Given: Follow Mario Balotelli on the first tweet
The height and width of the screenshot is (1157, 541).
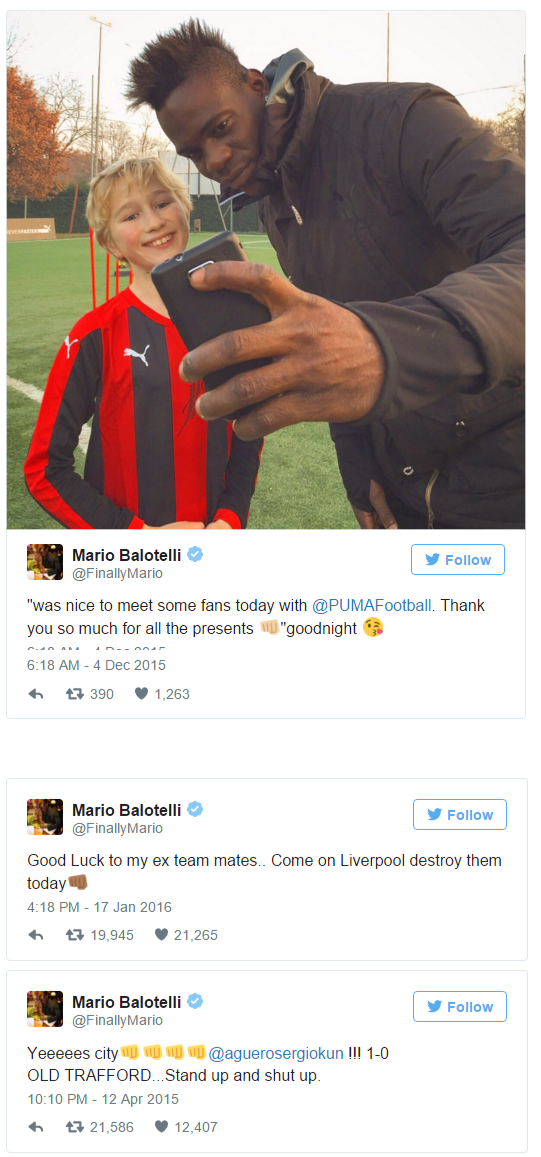Looking at the screenshot, I should [x=458, y=559].
